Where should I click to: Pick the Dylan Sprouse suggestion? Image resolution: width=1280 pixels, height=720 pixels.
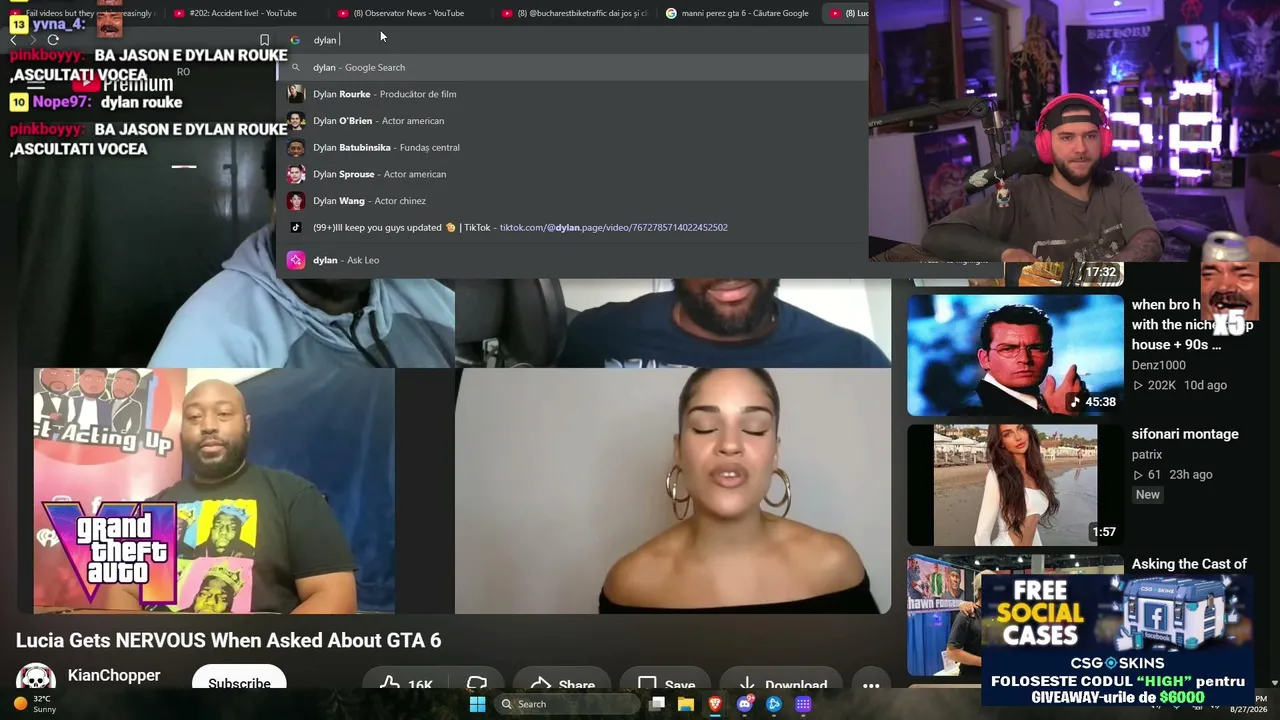(x=572, y=174)
